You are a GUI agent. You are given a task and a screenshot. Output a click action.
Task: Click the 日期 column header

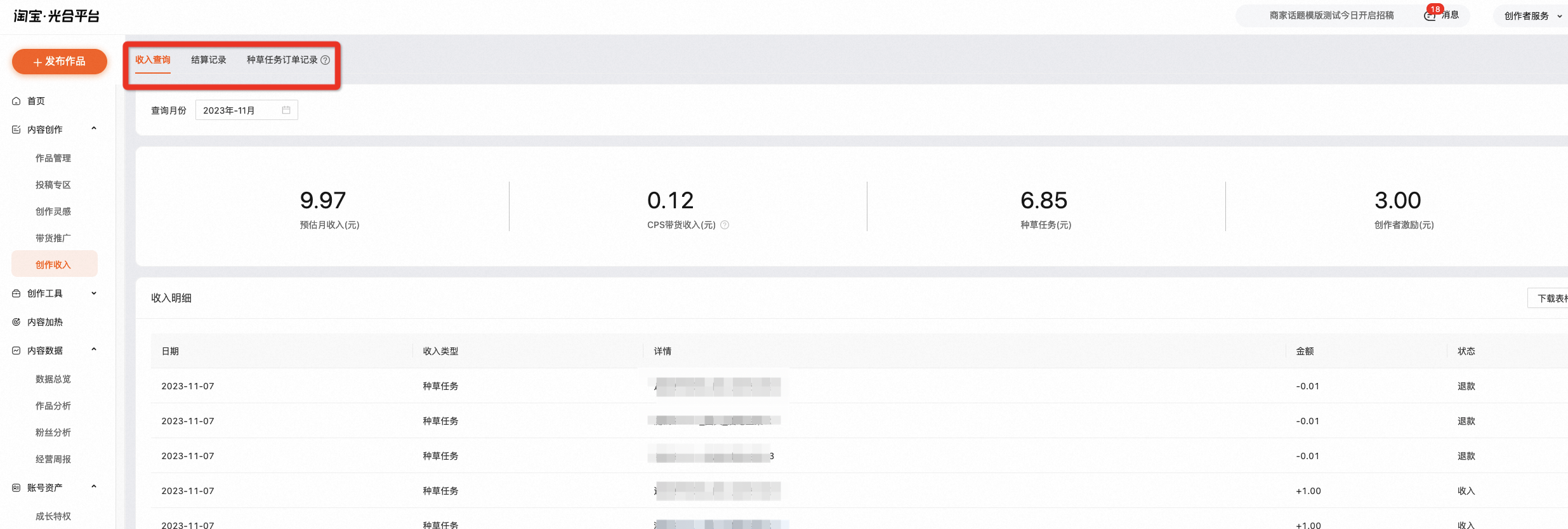pyautogui.click(x=170, y=351)
